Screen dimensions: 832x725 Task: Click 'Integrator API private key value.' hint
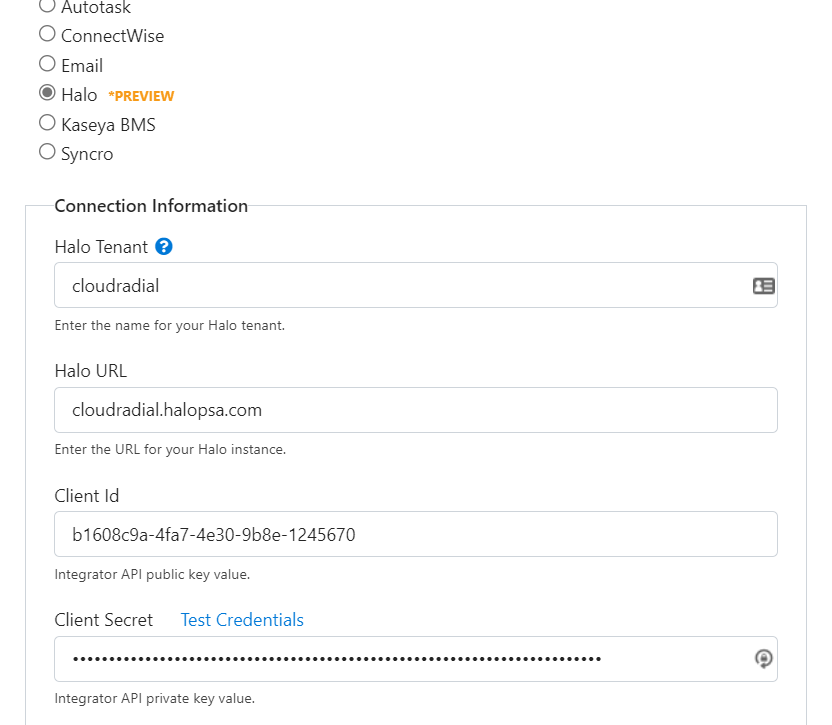click(x=155, y=698)
